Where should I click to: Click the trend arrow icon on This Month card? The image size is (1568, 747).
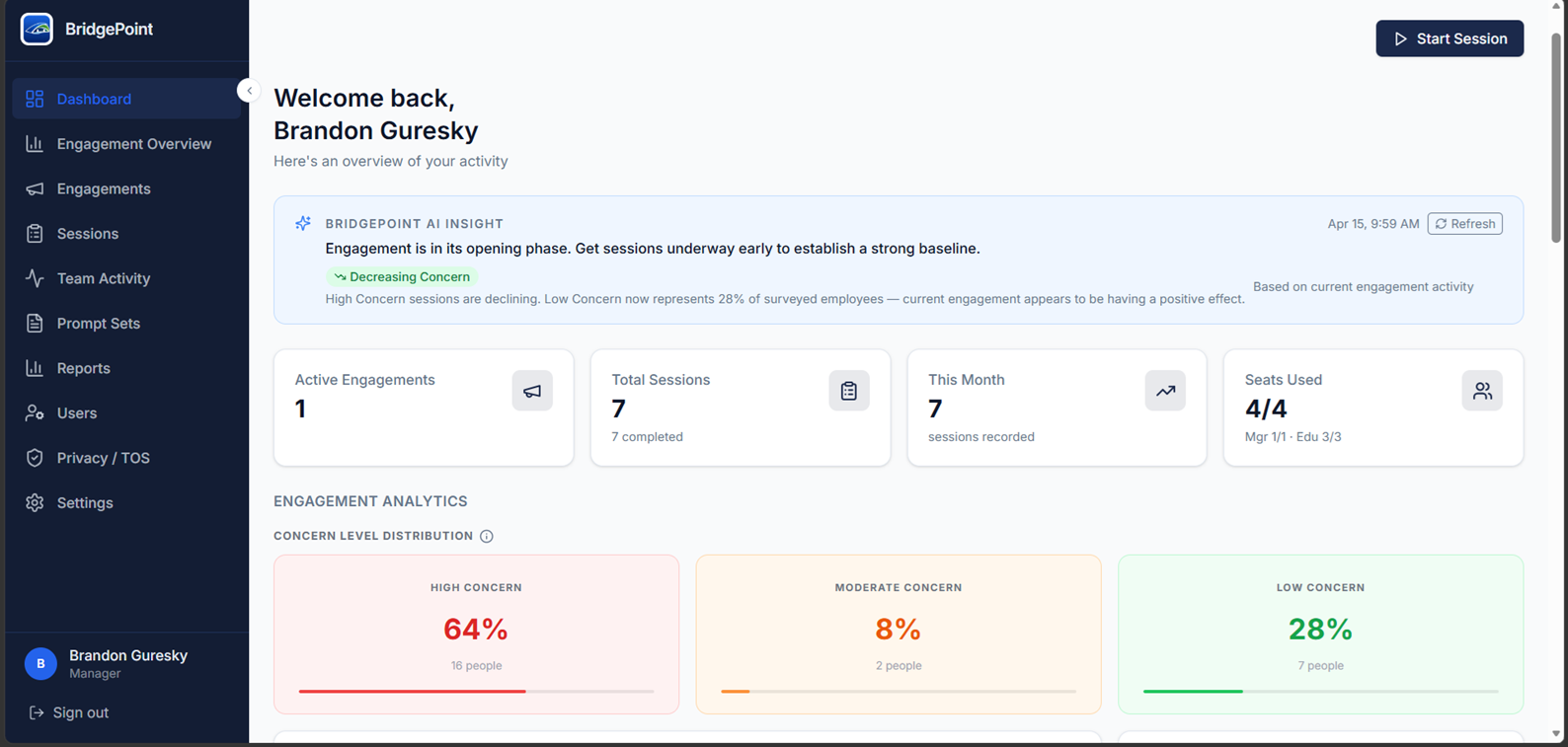point(1165,391)
